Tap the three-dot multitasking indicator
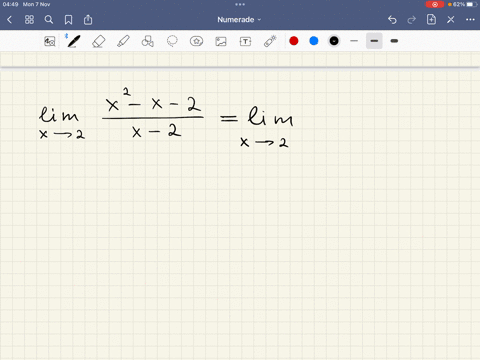Viewport: 480px width, 360px height. click(x=240, y=4)
